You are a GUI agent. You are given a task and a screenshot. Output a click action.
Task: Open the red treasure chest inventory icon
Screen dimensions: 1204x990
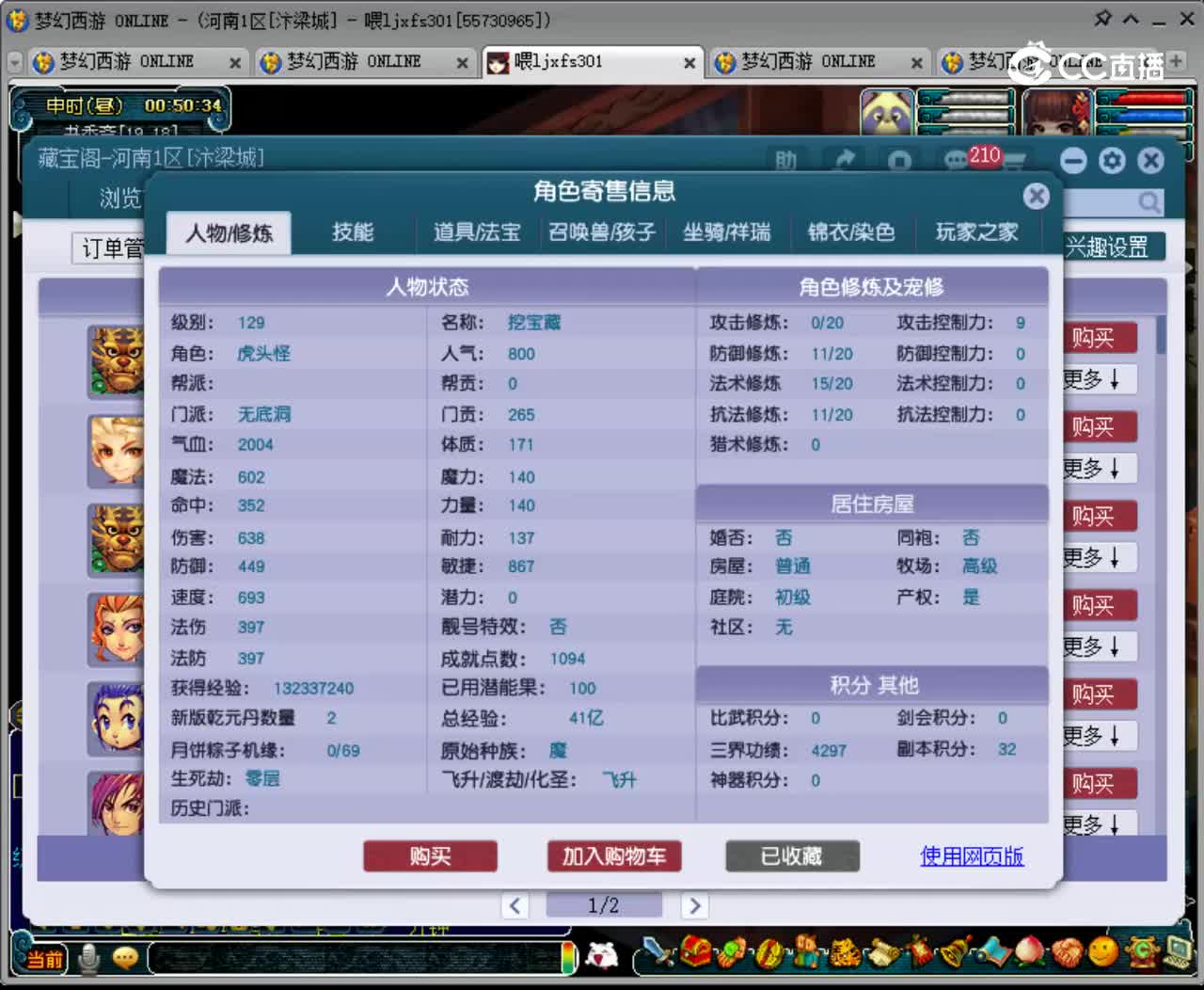pos(696,952)
